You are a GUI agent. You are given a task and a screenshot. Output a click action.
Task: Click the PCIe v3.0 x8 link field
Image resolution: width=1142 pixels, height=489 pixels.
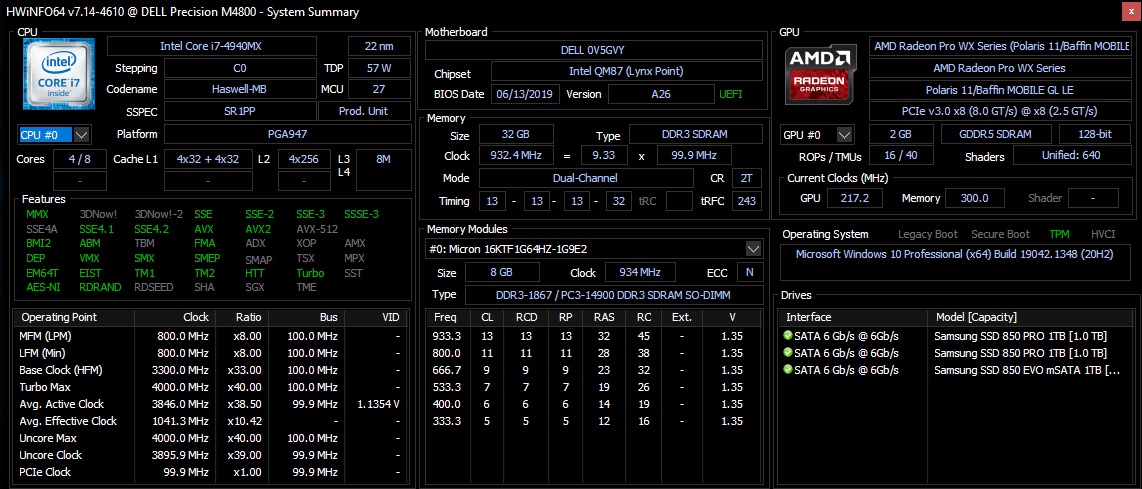[999, 112]
